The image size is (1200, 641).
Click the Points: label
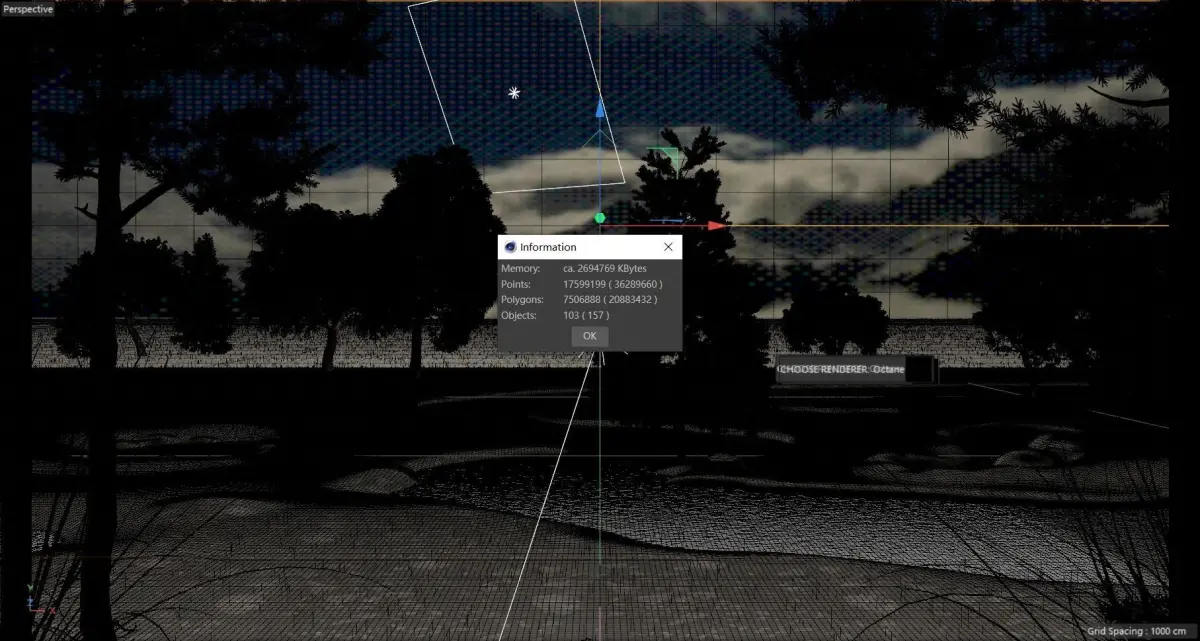[517, 284]
